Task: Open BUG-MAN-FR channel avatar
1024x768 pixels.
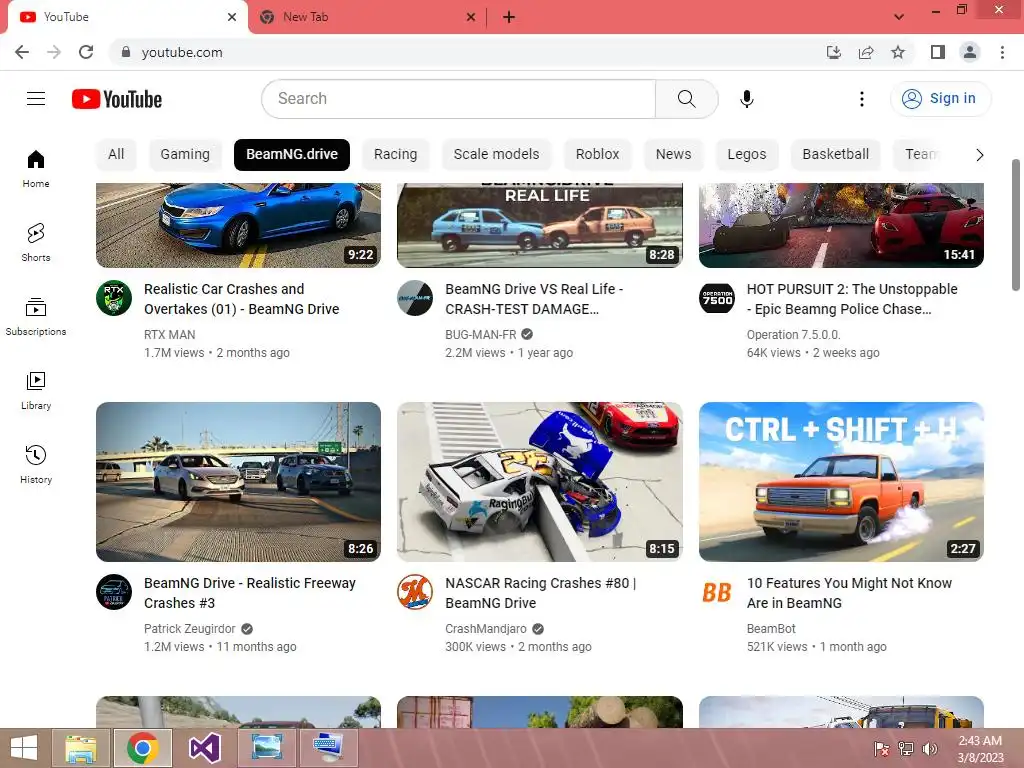Action: tap(415, 298)
